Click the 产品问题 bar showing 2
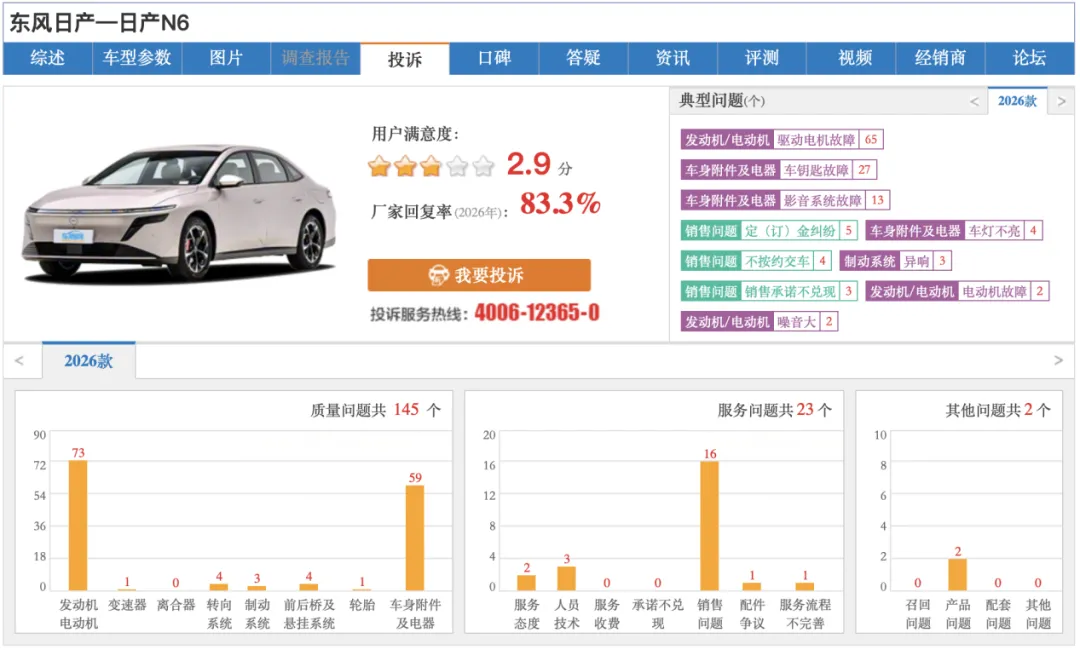 coord(957,575)
